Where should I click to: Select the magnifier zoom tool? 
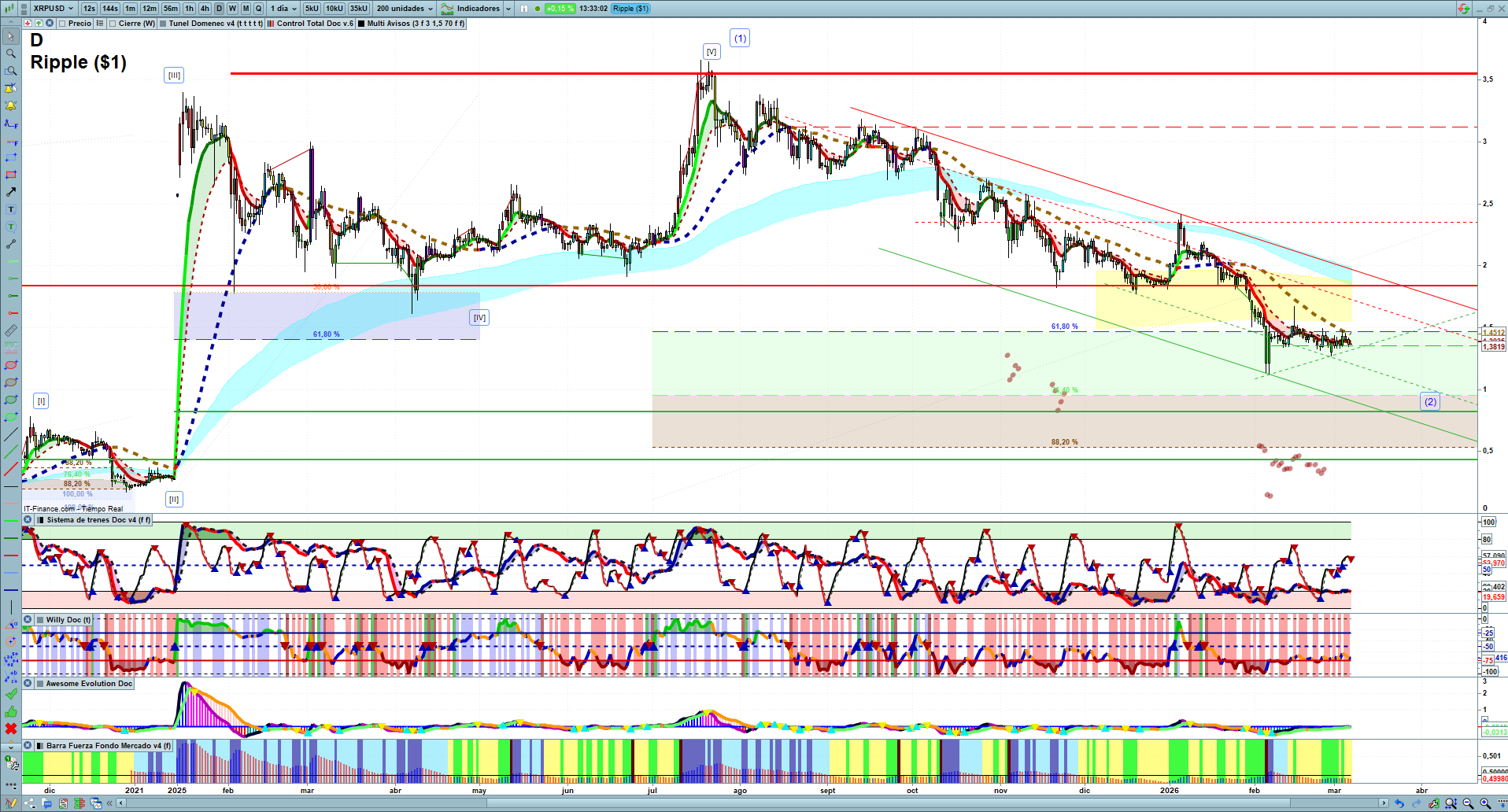point(11,54)
